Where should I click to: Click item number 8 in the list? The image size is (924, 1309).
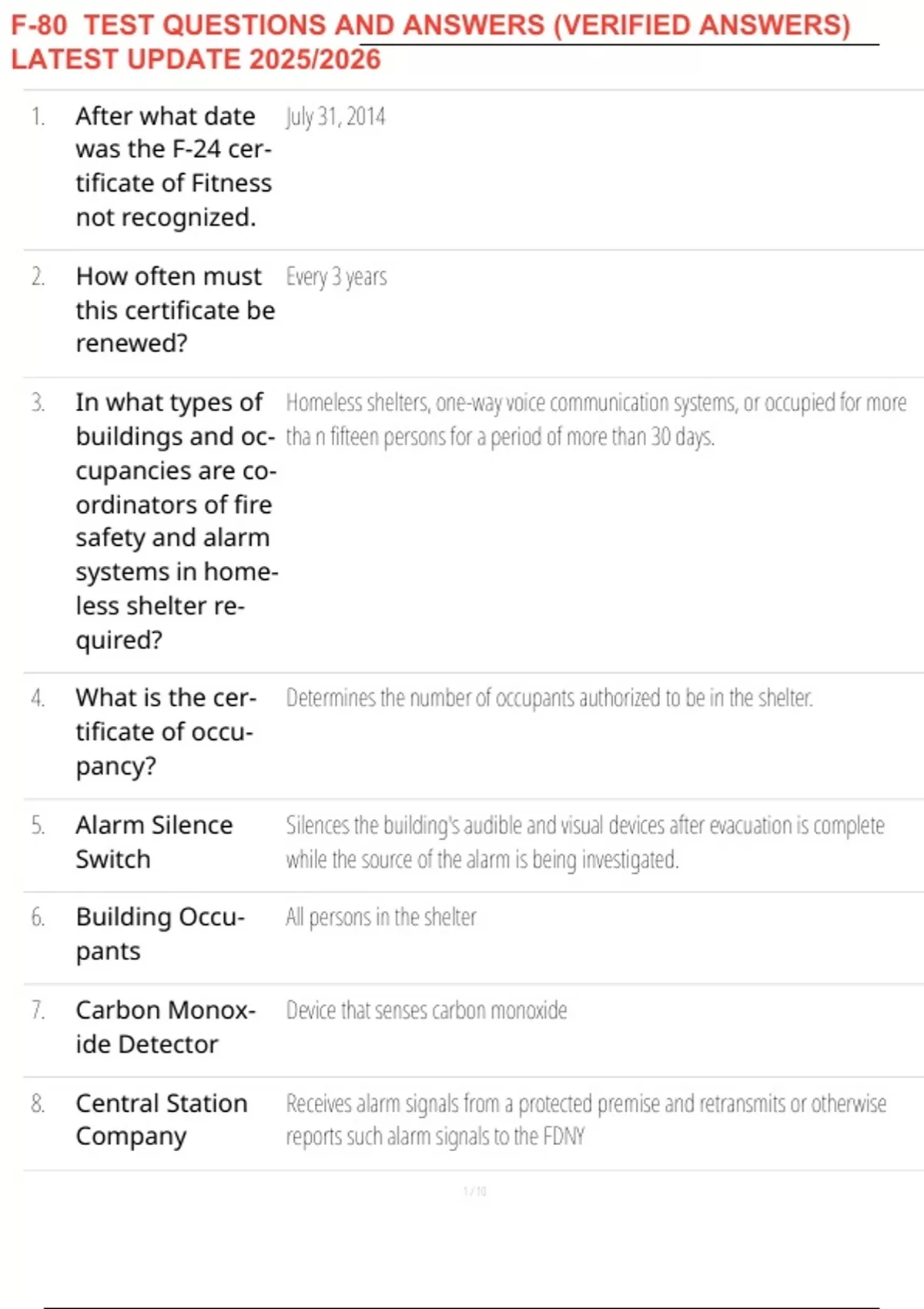(38, 1104)
